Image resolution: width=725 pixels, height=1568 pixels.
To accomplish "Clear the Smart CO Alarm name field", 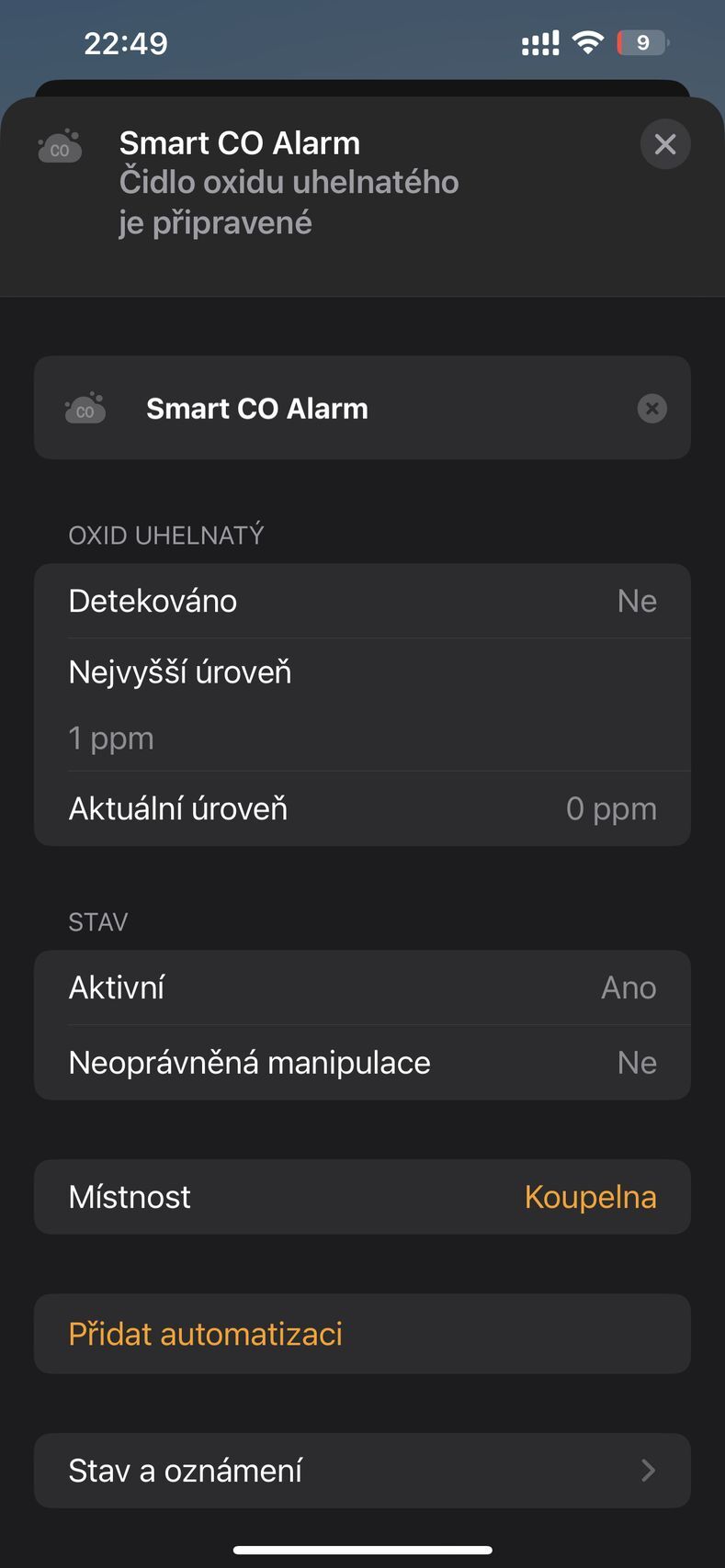I will pos(652,408).
